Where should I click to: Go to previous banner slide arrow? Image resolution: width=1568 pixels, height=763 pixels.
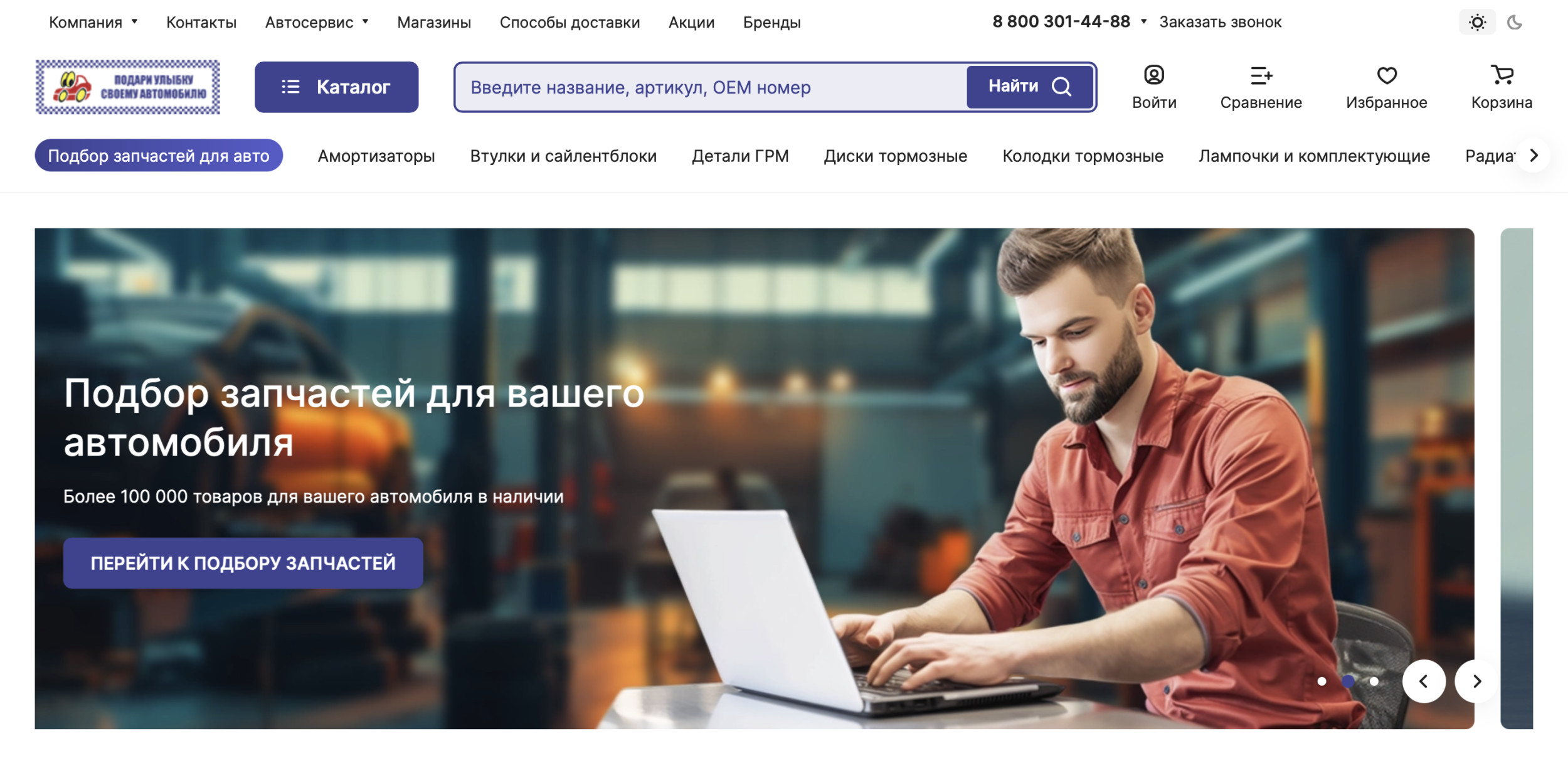click(x=1424, y=681)
